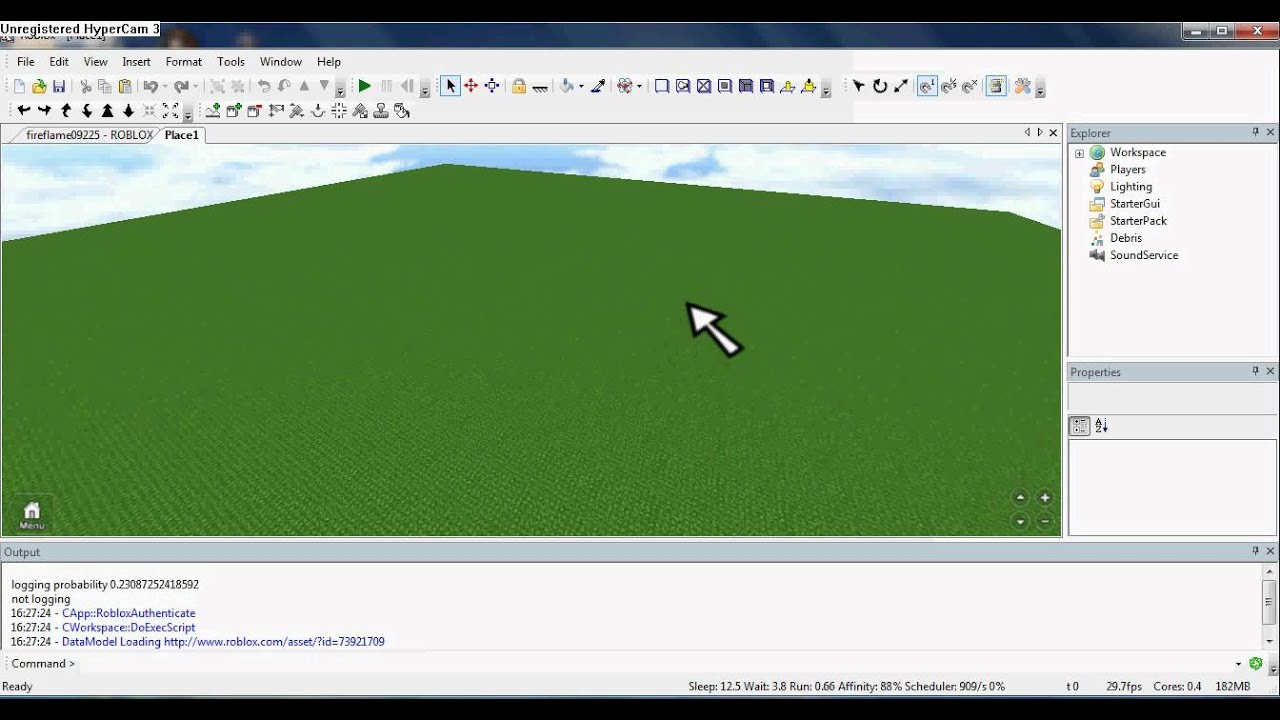Select the rotate drag tool
1280x720 pixels.
880,86
